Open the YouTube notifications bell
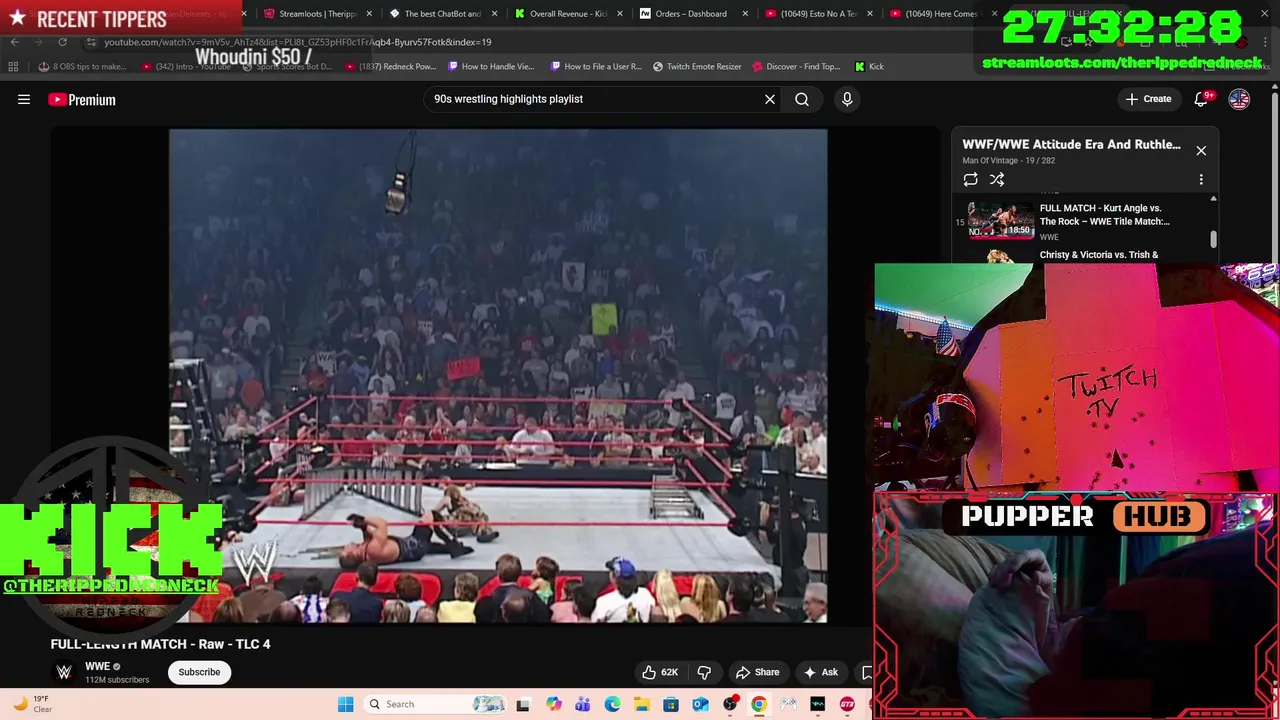 [x=1201, y=99]
